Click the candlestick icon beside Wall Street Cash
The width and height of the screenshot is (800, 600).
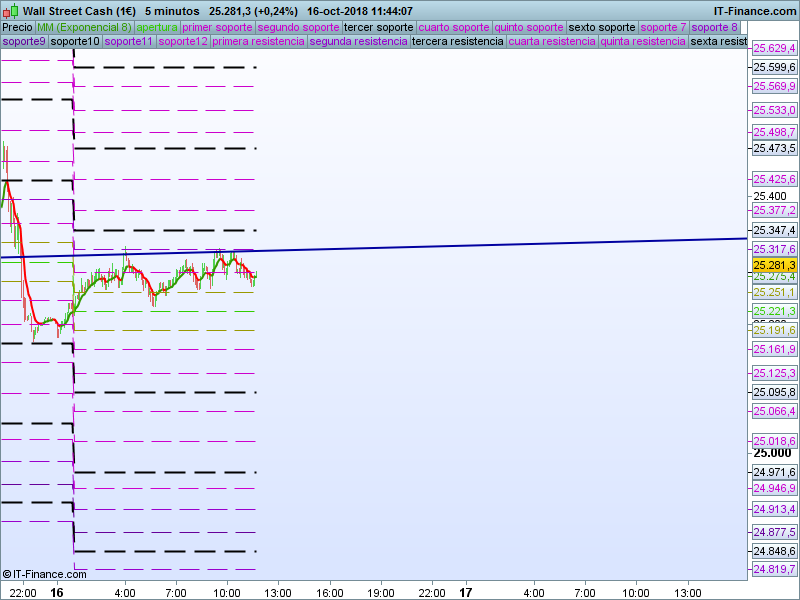(x=10, y=11)
